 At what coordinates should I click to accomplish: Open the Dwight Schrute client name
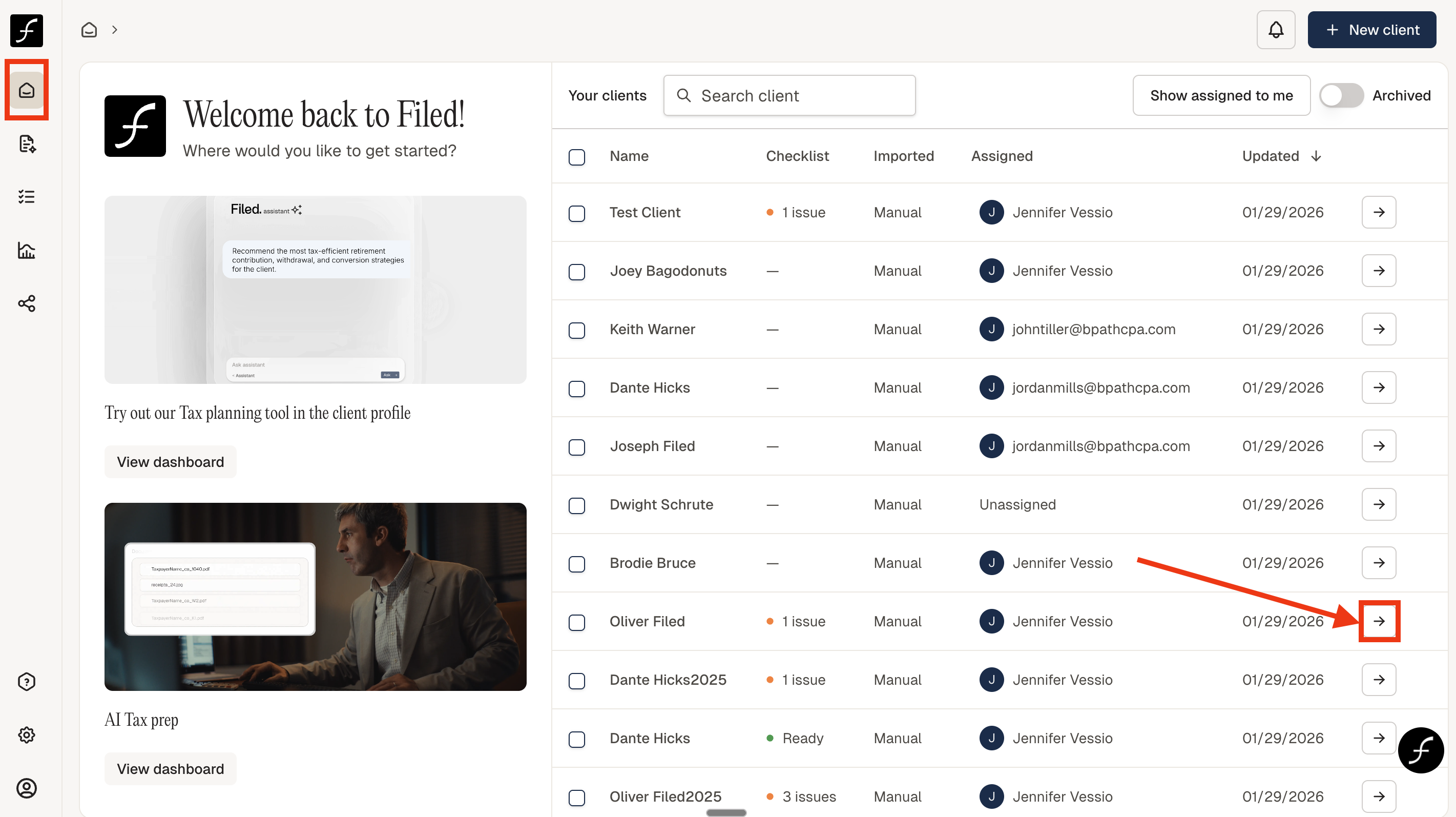[661, 504]
